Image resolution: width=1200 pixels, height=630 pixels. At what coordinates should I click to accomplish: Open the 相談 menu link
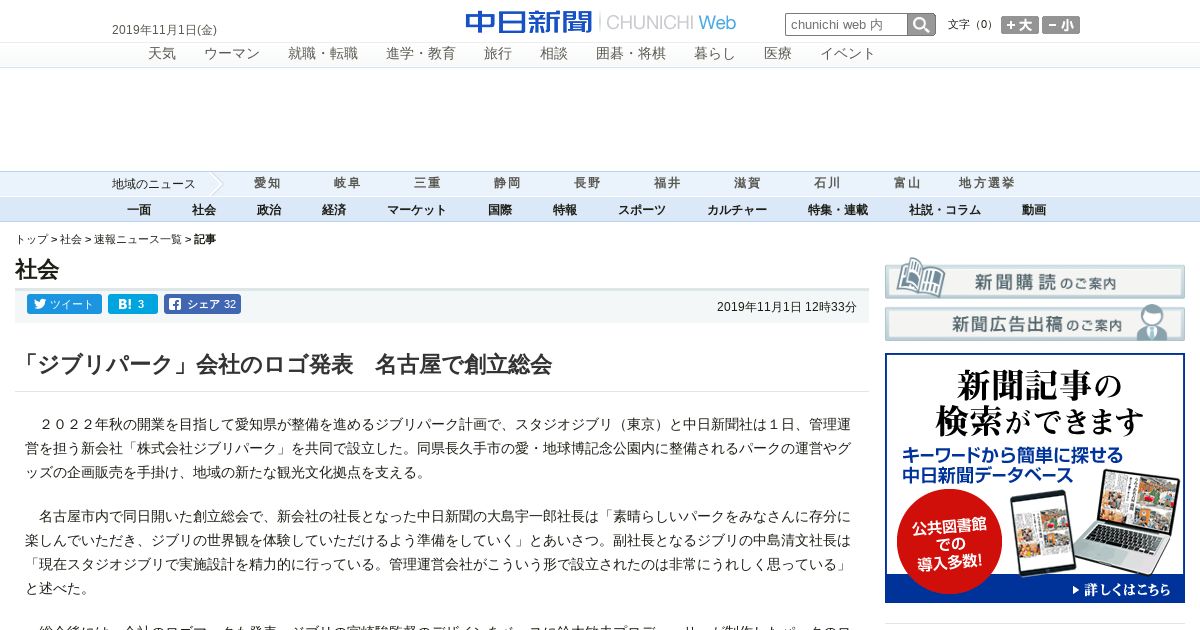tap(554, 54)
